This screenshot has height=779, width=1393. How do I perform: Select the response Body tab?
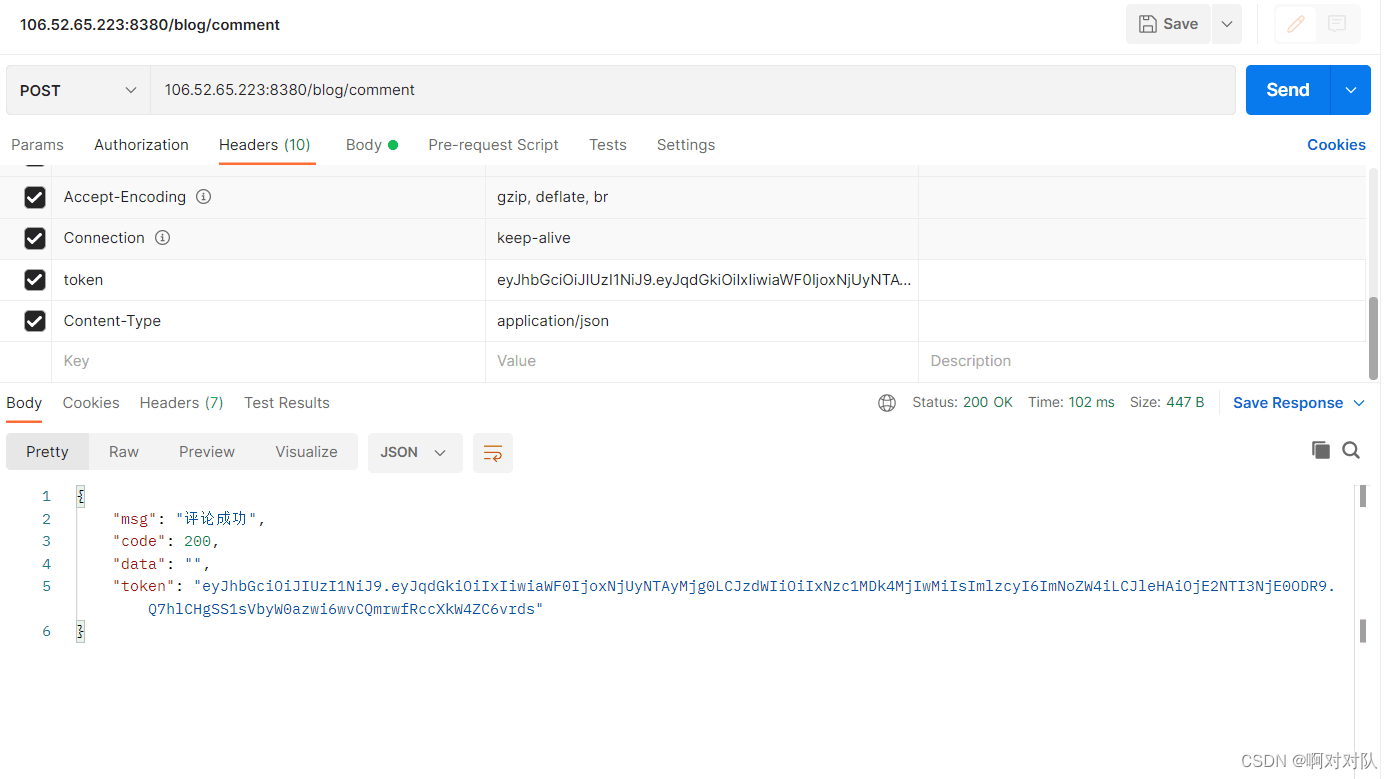[24, 403]
